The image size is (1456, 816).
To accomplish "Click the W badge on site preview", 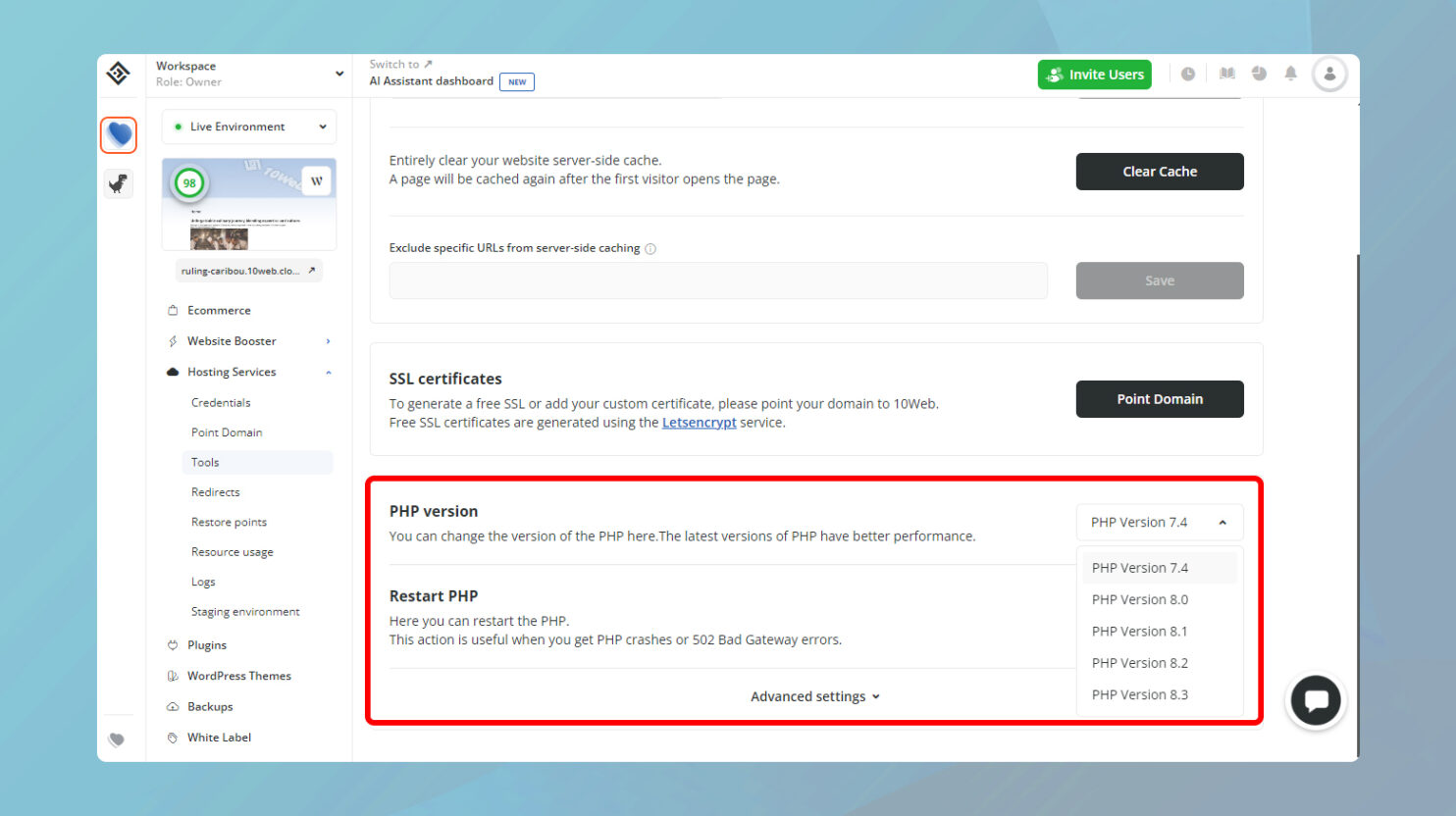I will pyautogui.click(x=317, y=179).
